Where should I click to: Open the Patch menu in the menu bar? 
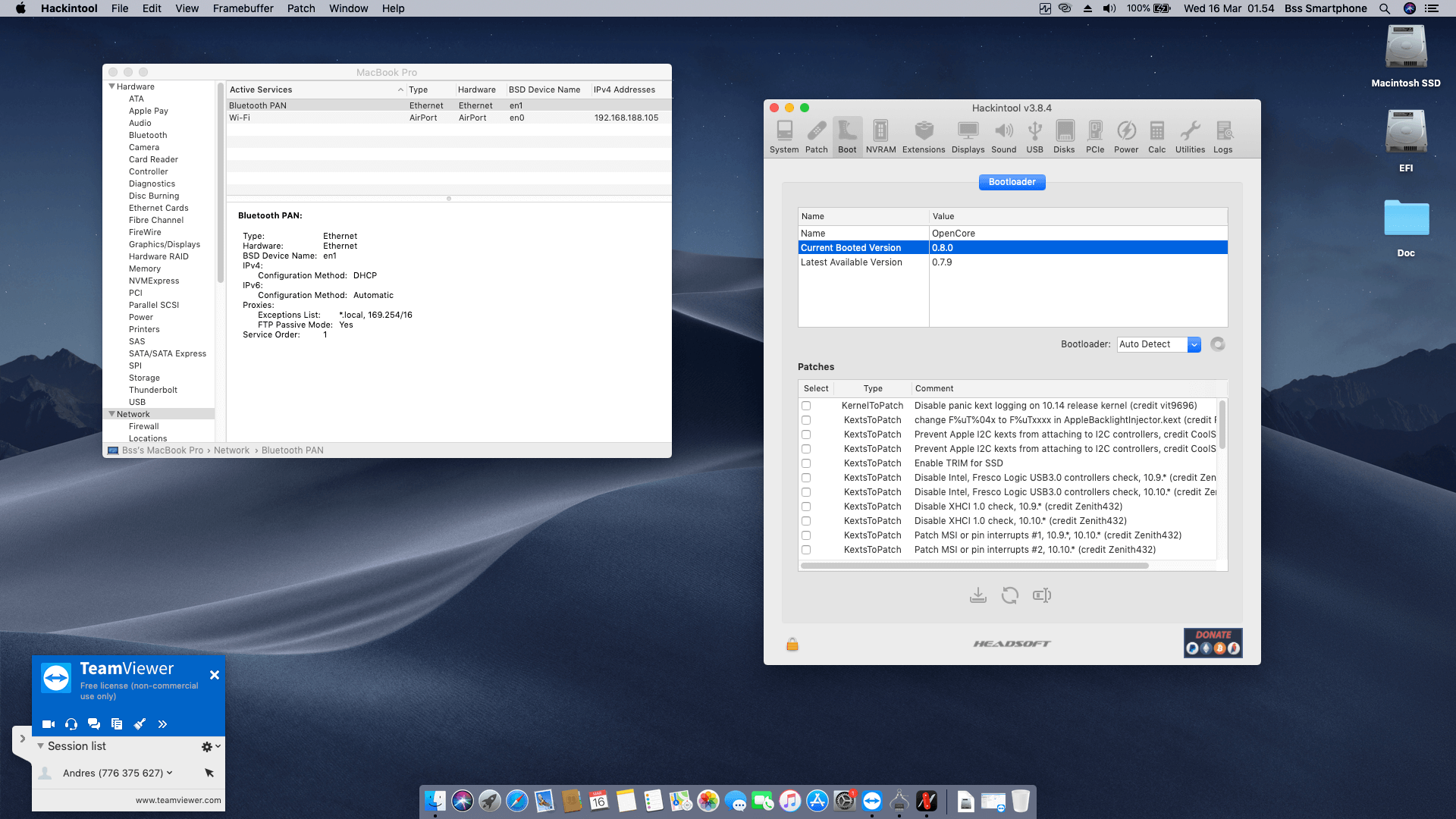click(x=301, y=8)
